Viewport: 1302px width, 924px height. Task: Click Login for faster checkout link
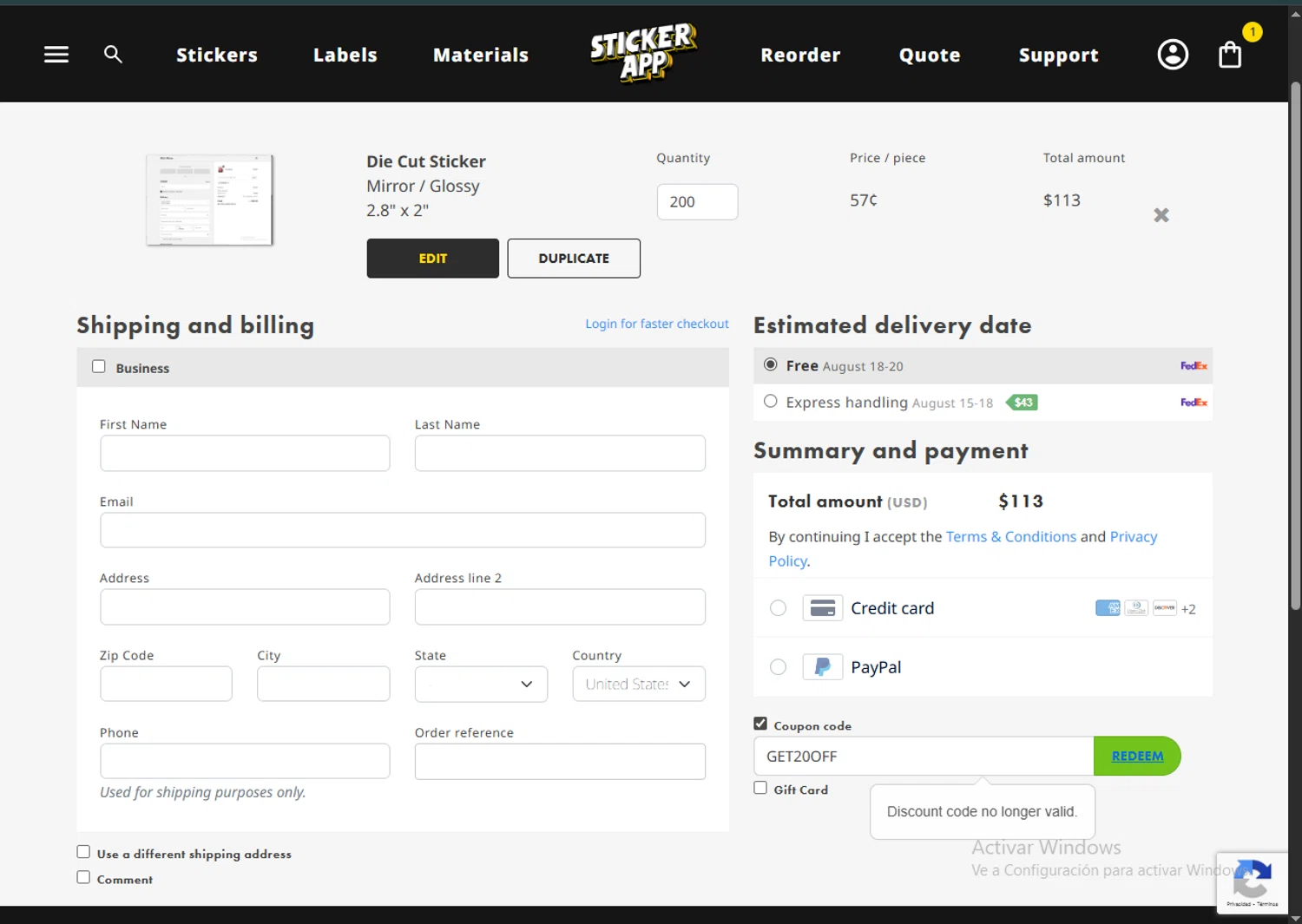tap(656, 324)
